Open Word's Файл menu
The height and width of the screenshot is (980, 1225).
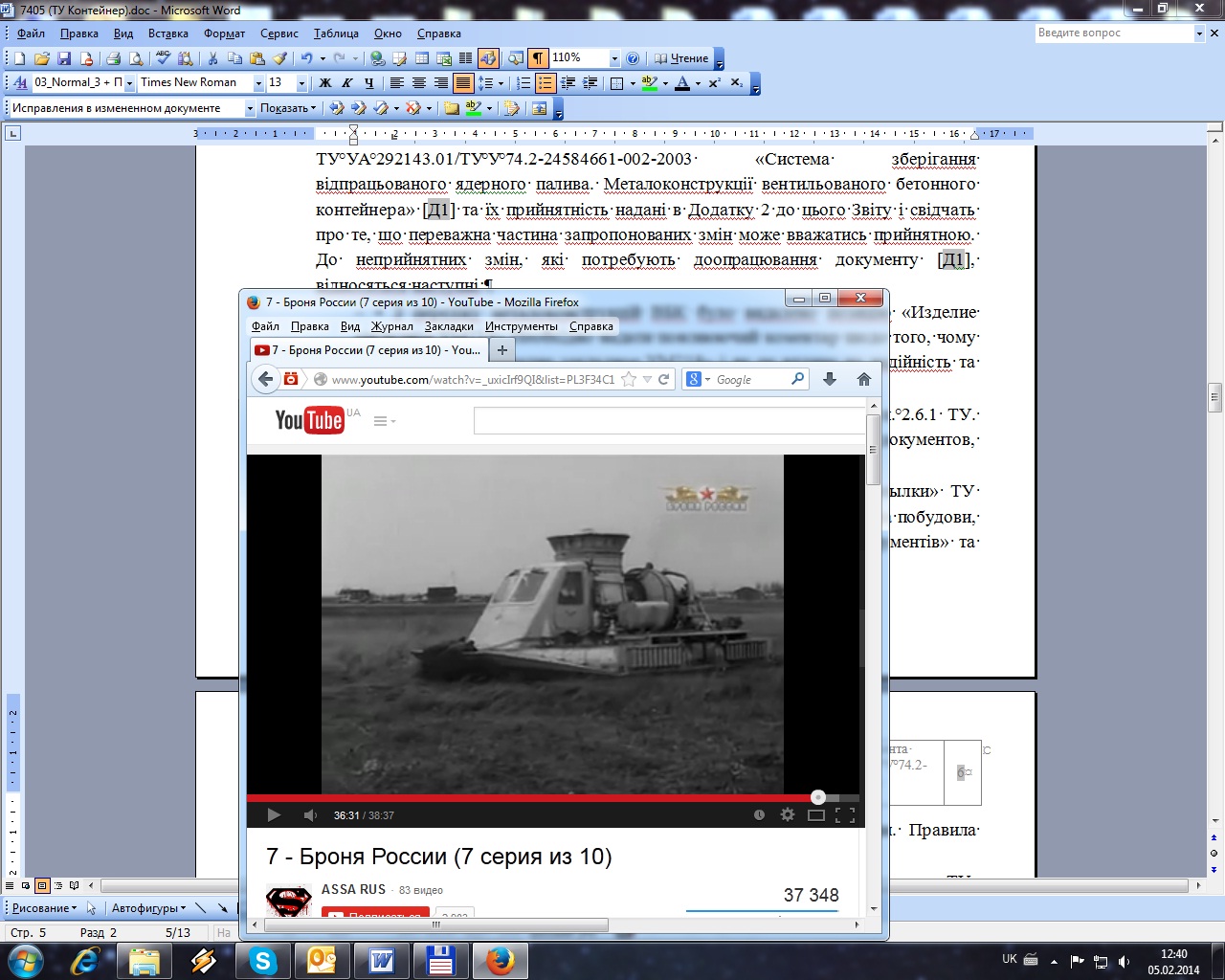(31, 33)
